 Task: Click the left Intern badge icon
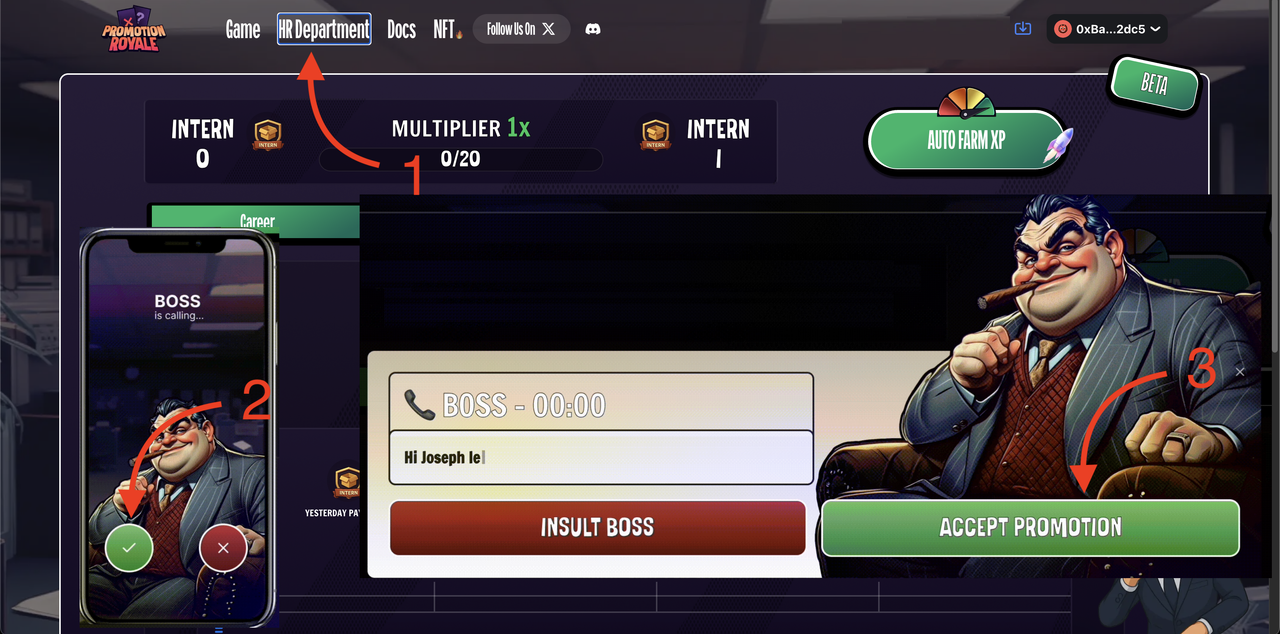267,135
